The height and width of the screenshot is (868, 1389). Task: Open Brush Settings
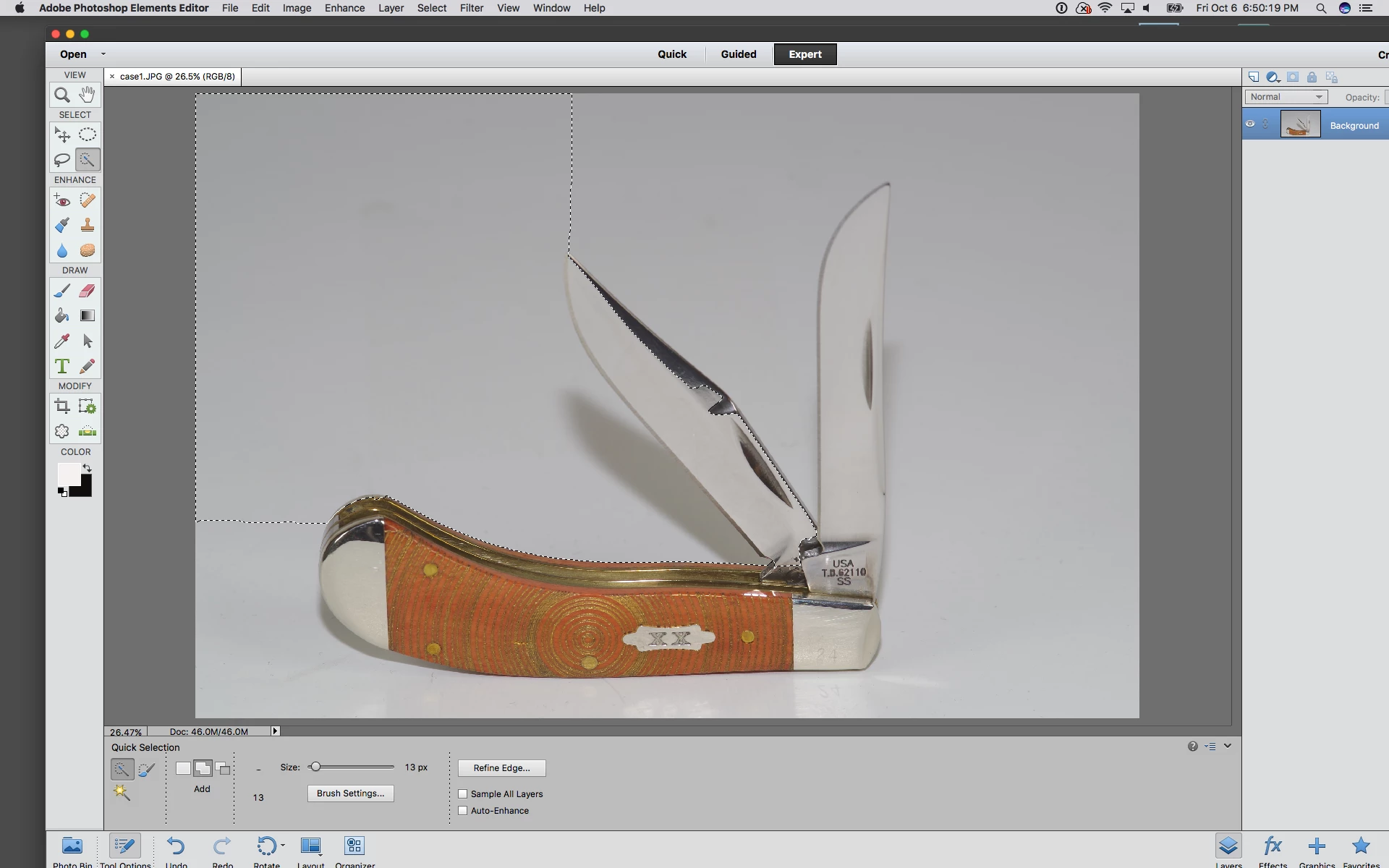tap(350, 793)
